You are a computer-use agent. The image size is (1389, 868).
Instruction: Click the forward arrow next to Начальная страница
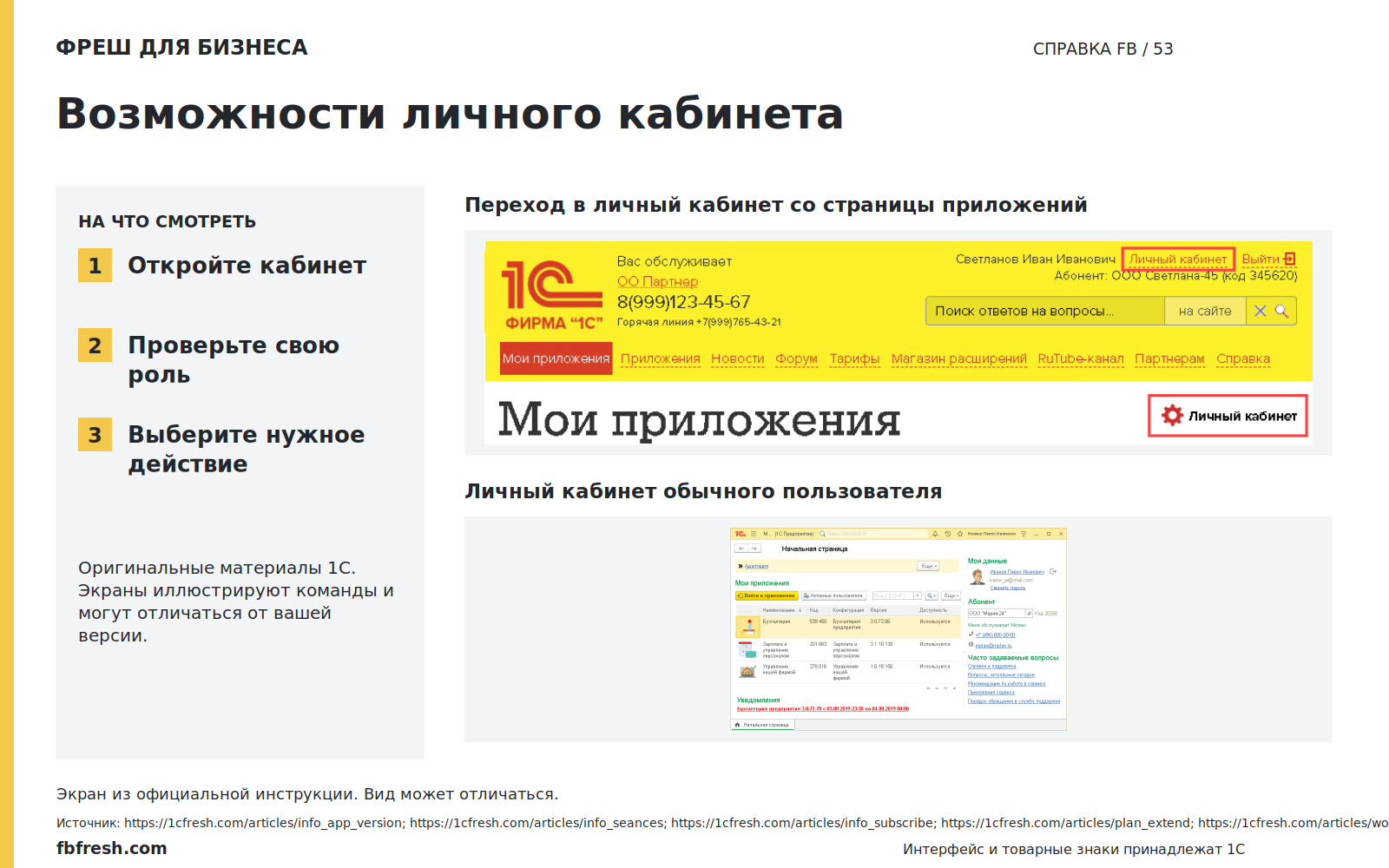pos(754,549)
